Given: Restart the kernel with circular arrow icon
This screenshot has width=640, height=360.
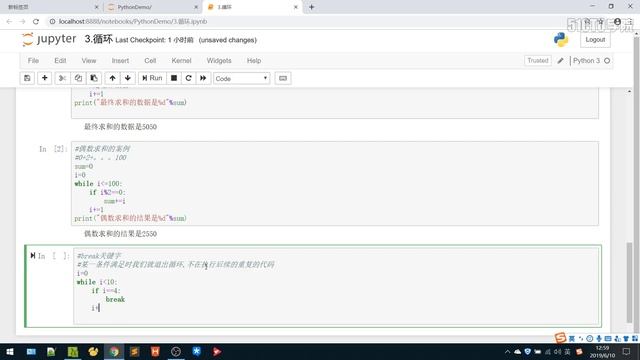Looking at the screenshot, I should point(188,78).
